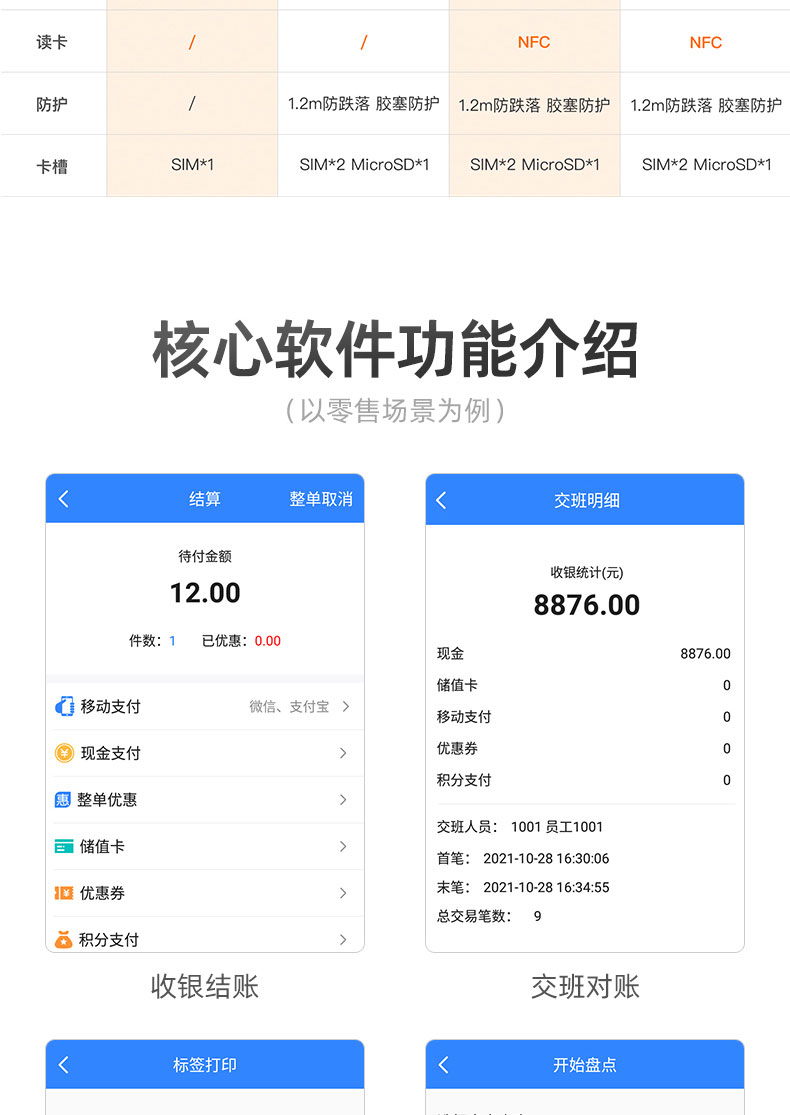Go back from the 开始盘点 screen

pos(444,1065)
